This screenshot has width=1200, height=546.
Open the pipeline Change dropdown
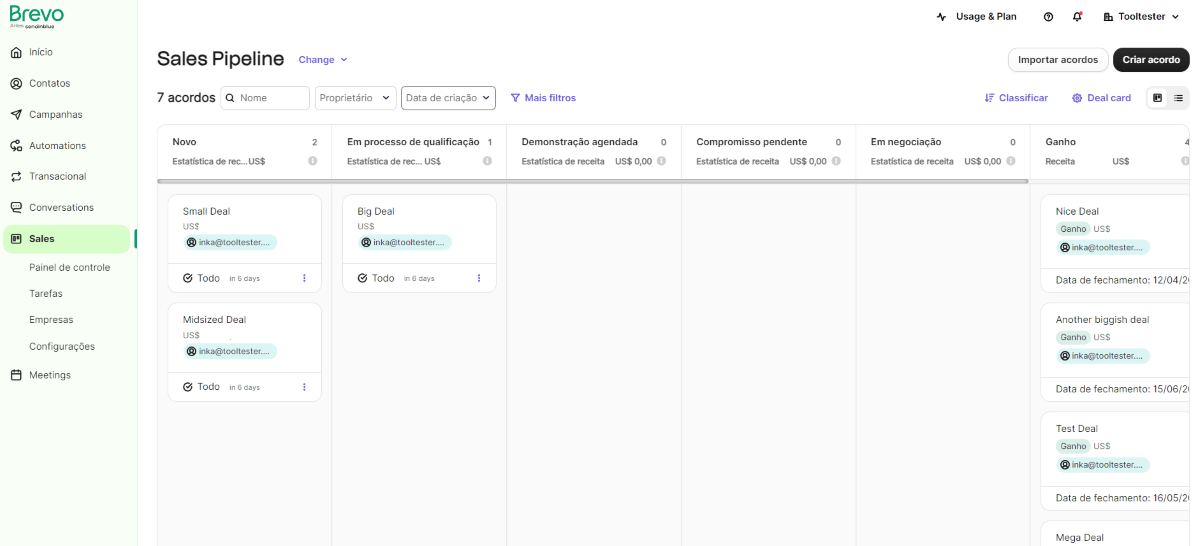pos(323,60)
